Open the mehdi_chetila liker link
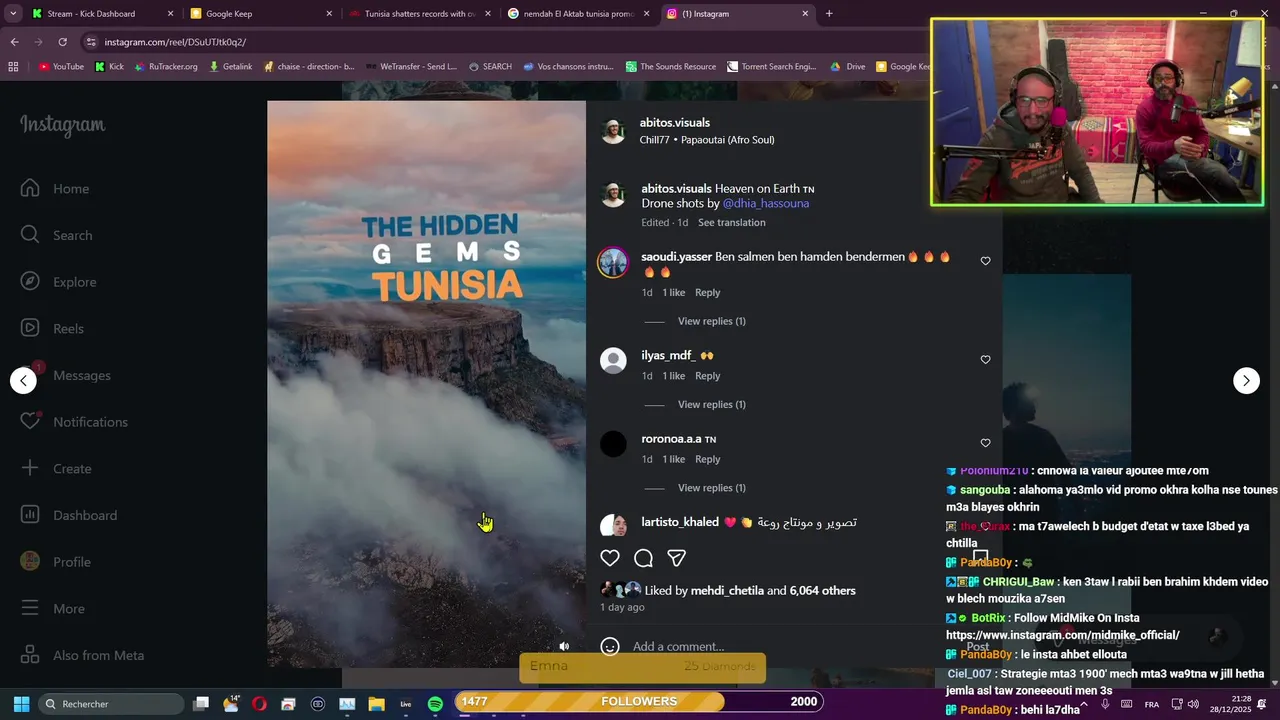 click(x=727, y=591)
